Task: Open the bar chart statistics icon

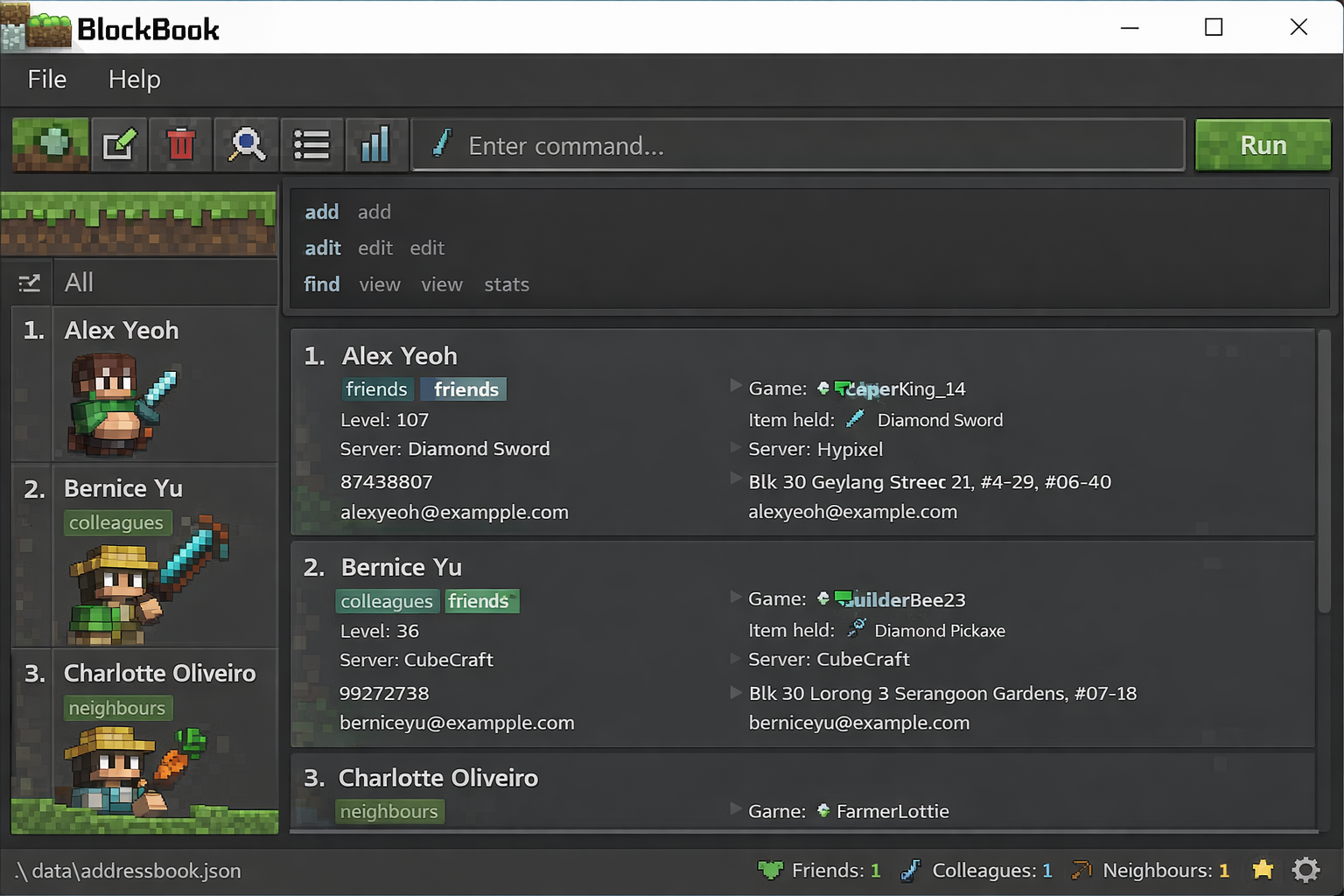Action: click(x=375, y=144)
